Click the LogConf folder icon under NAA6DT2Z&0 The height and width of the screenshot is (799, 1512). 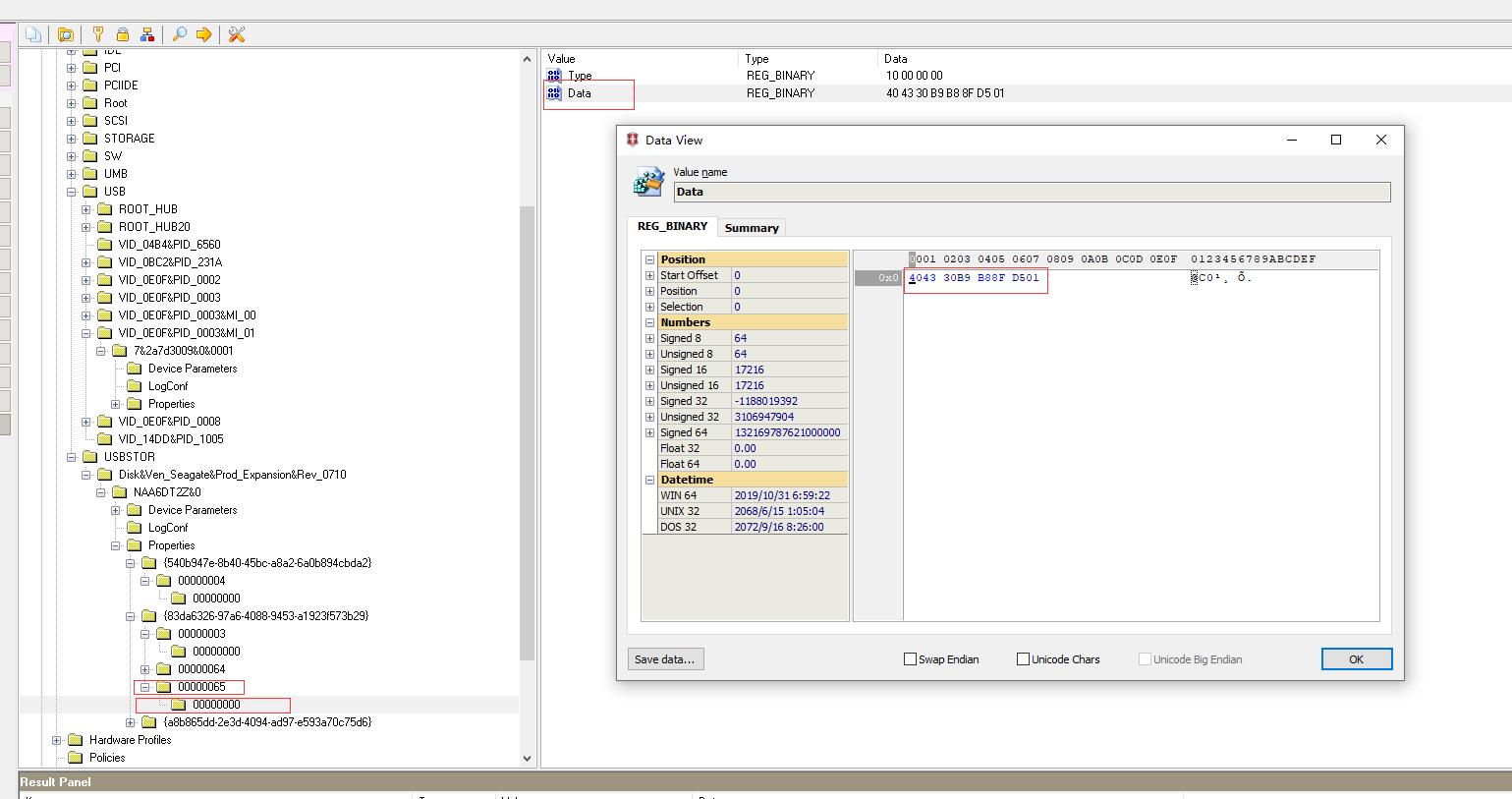pyautogui.click(x=135, y=528)
